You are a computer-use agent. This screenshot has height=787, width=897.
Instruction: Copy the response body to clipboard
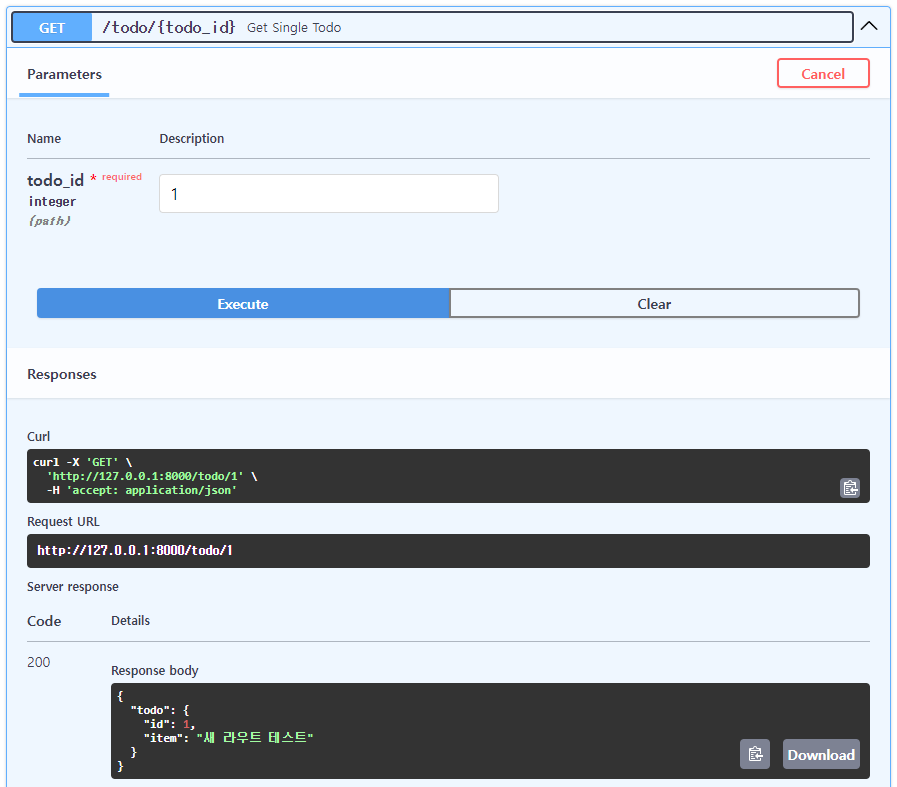pos(755,754)
